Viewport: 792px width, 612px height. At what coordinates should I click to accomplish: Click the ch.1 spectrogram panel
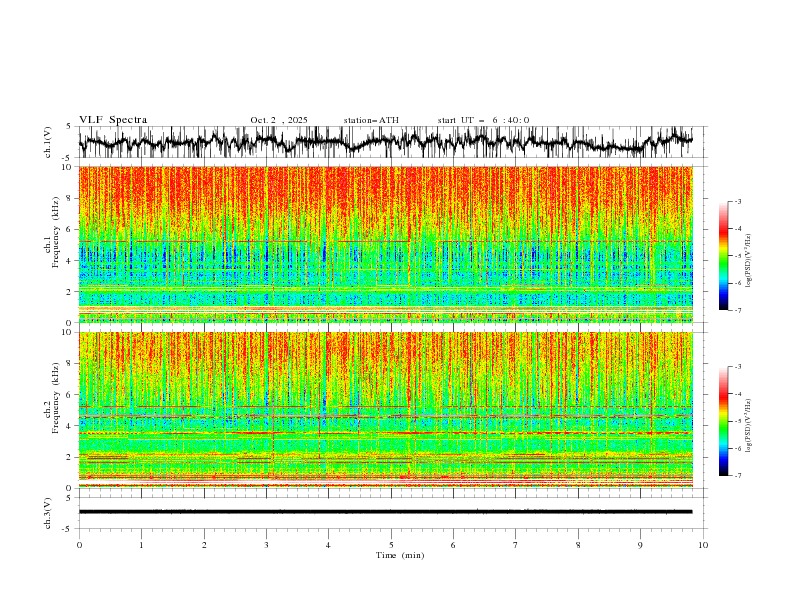(386, 244)
